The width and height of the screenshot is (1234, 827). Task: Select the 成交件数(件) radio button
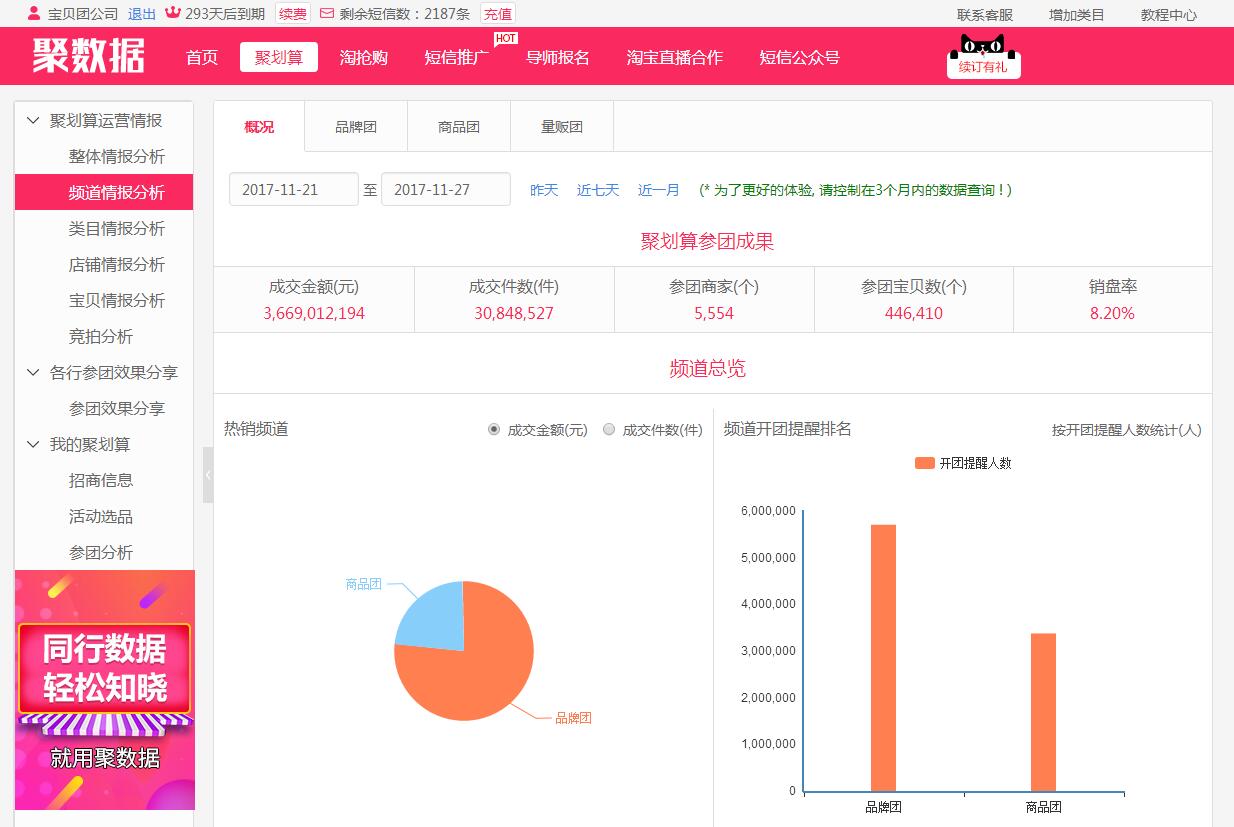[x=609, y=429]
